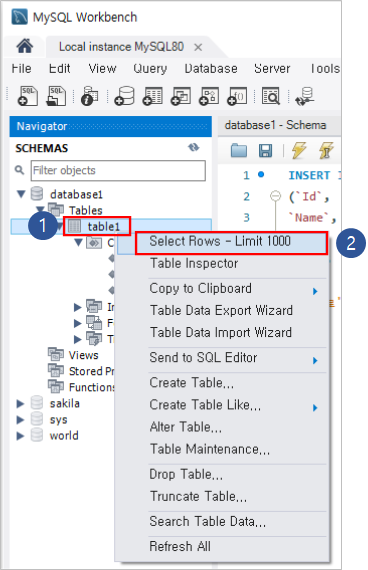Open the Tools menu
Screen dimensions: 368x570
click(x=325, y=68)
